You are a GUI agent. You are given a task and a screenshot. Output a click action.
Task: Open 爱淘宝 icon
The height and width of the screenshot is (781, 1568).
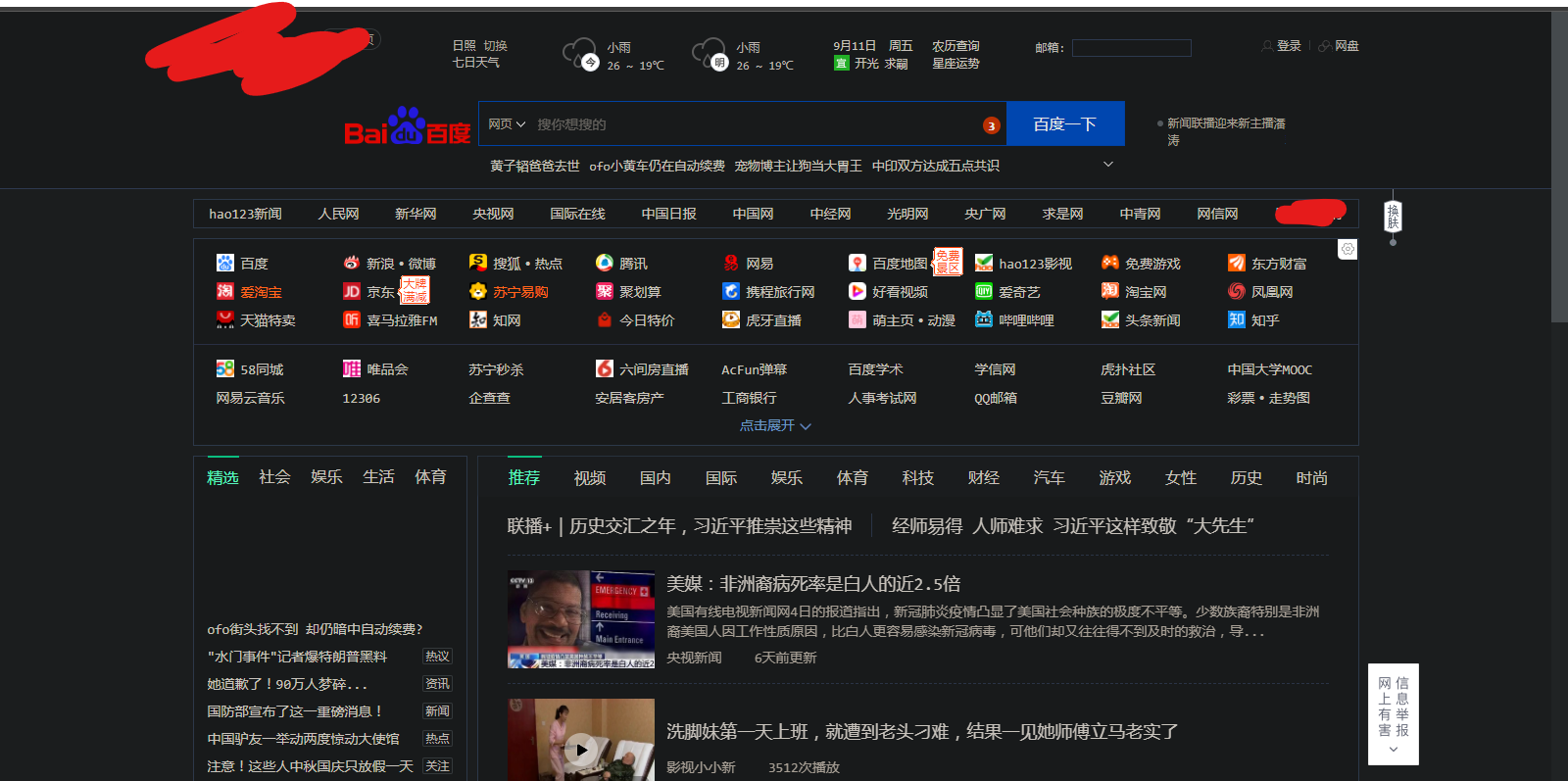coord(225,291)
